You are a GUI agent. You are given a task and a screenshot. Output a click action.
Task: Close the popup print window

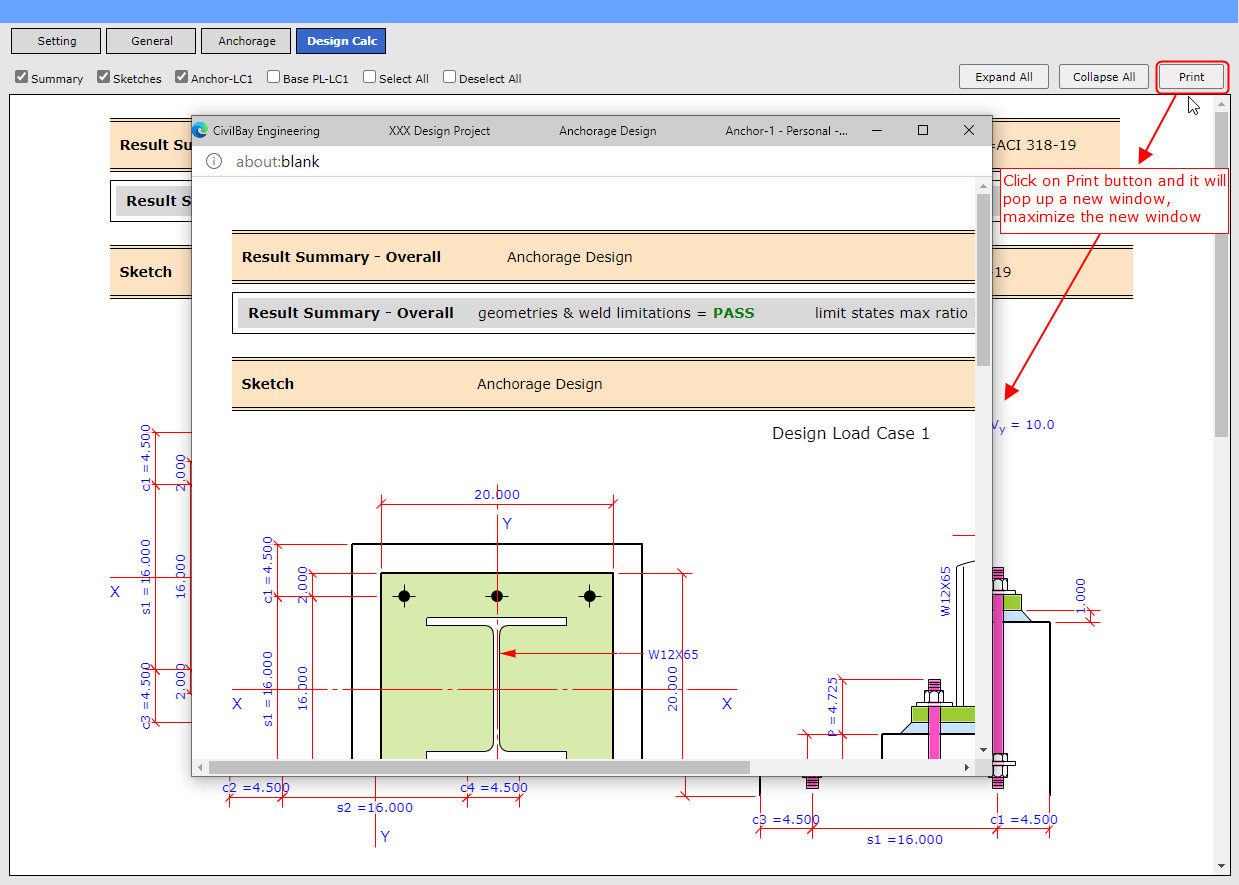coord(968,130)
